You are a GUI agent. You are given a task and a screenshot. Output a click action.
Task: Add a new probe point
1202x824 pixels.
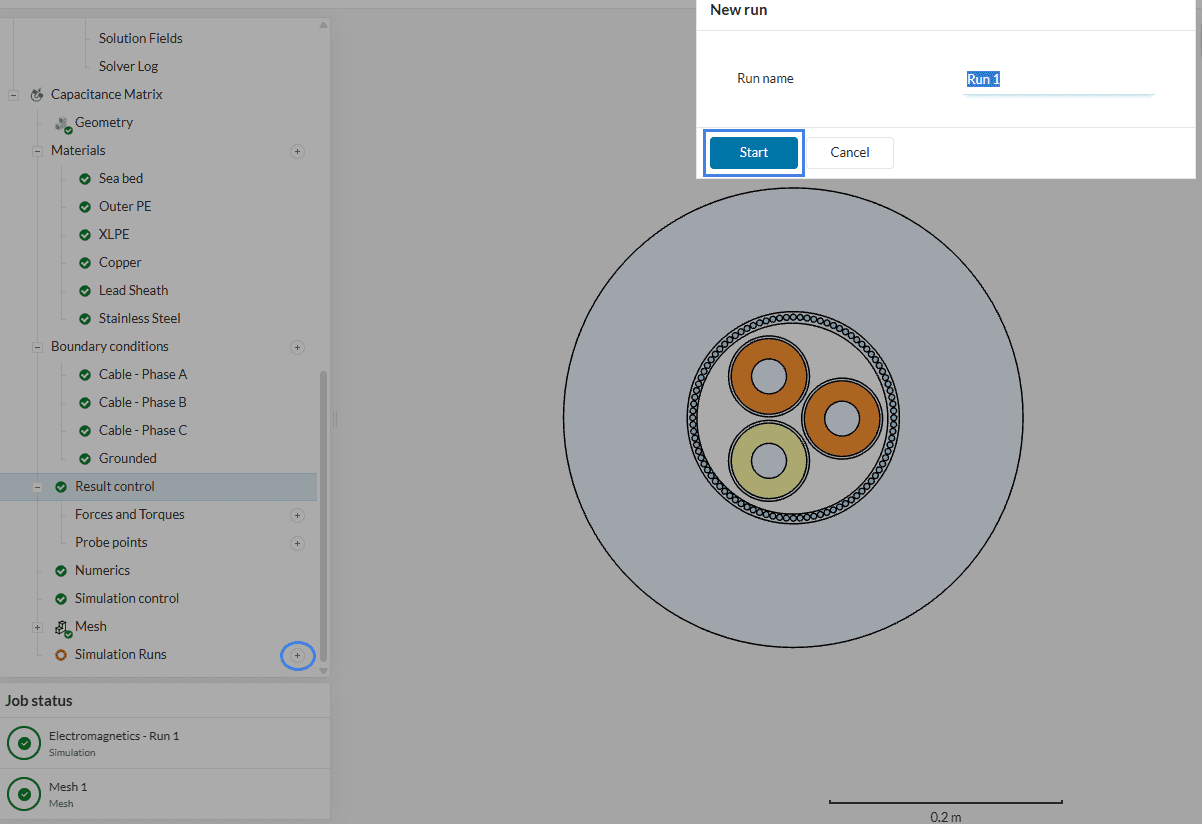[x=297, y=543]
